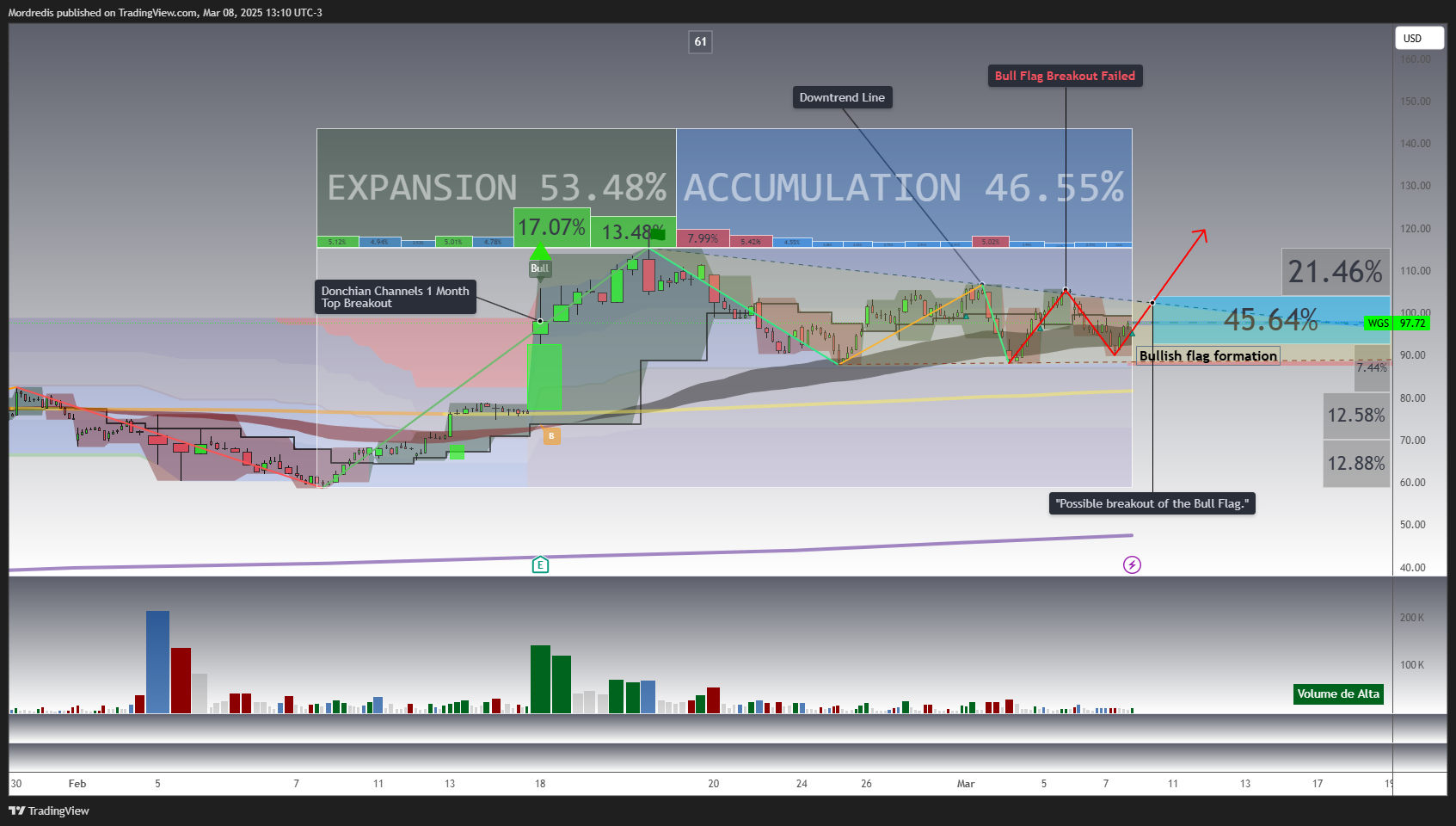This screenshot has width=1456, height=826.
Task: Open the USD currency selector
Action: click(x=1419, y=38)
